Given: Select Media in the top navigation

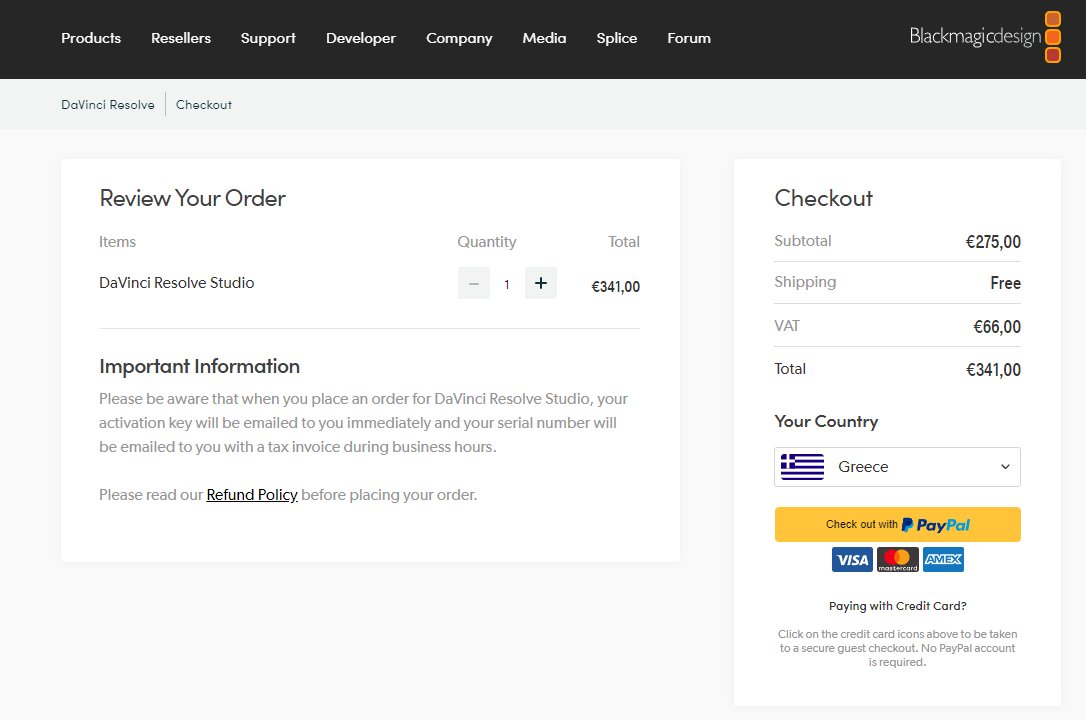Looking at the screenshot, I should coord(544,38).
